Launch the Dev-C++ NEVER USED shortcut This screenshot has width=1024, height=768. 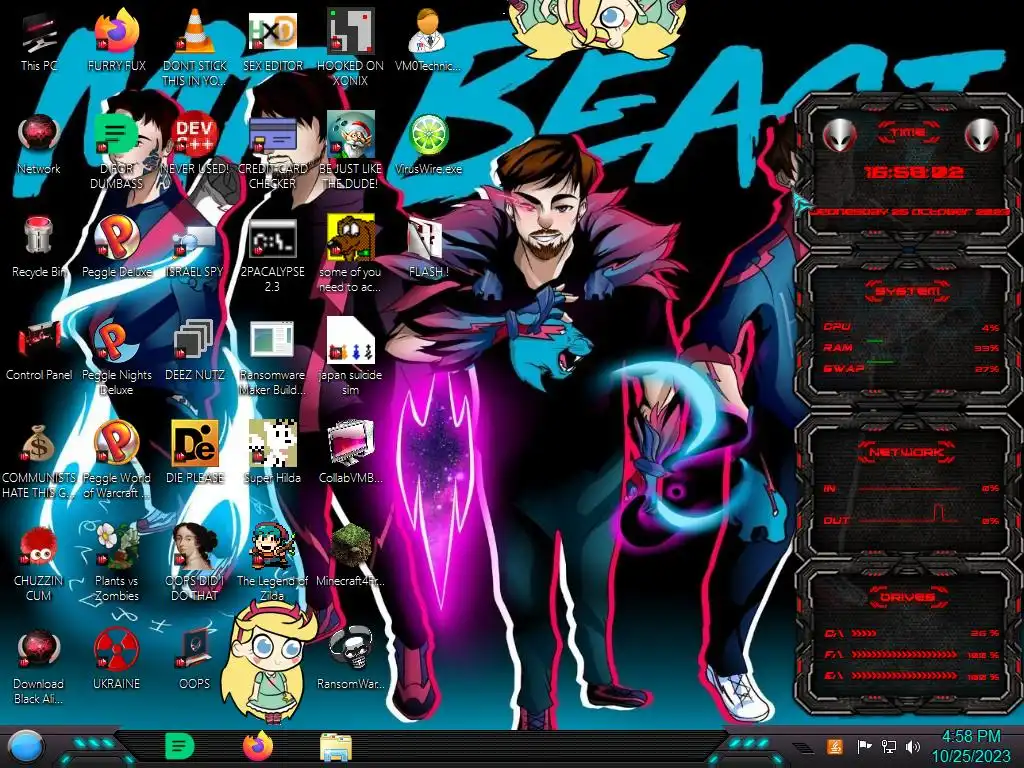point(195,144)
